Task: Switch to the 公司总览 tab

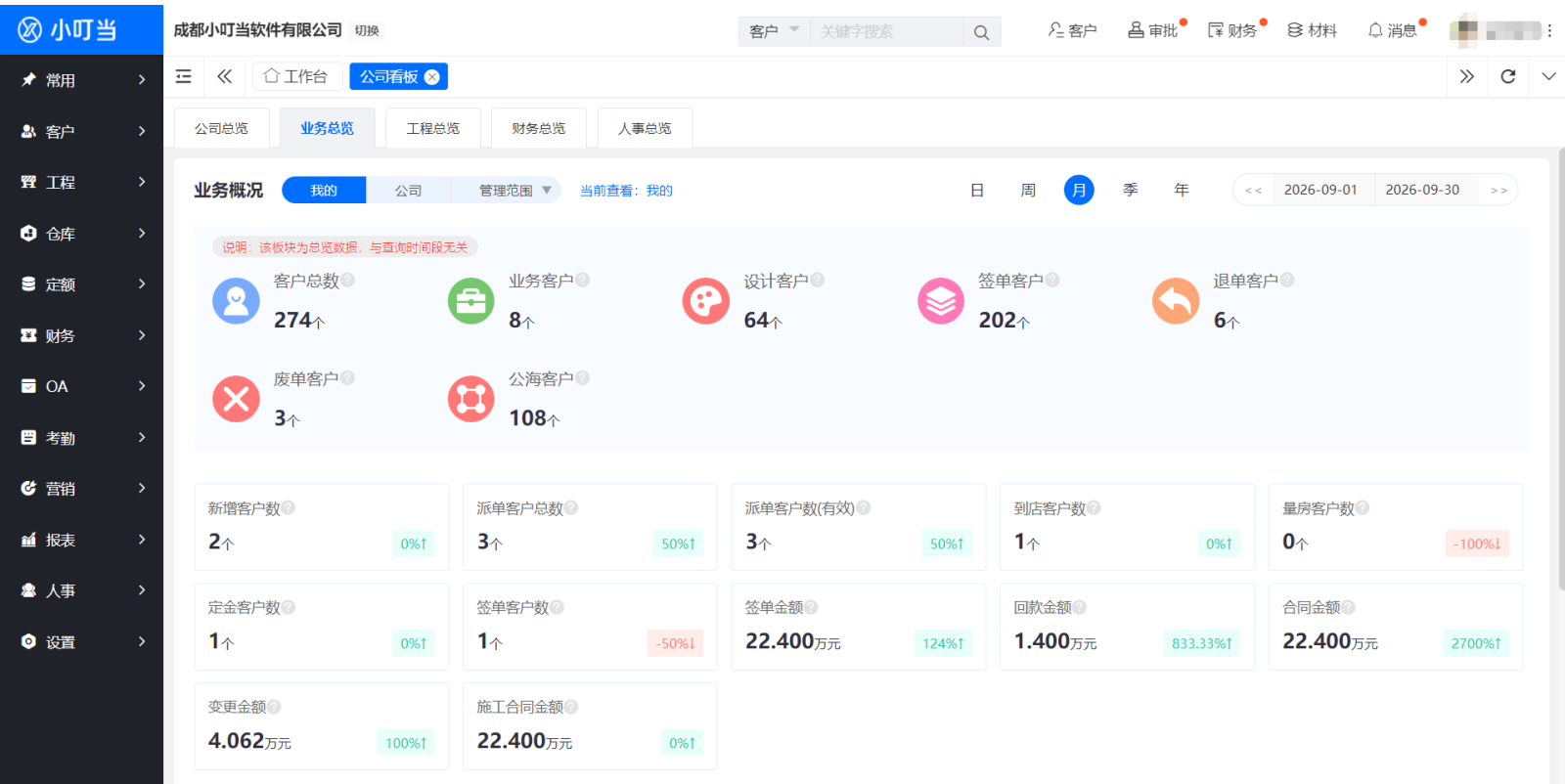Action: pos(221,128)
